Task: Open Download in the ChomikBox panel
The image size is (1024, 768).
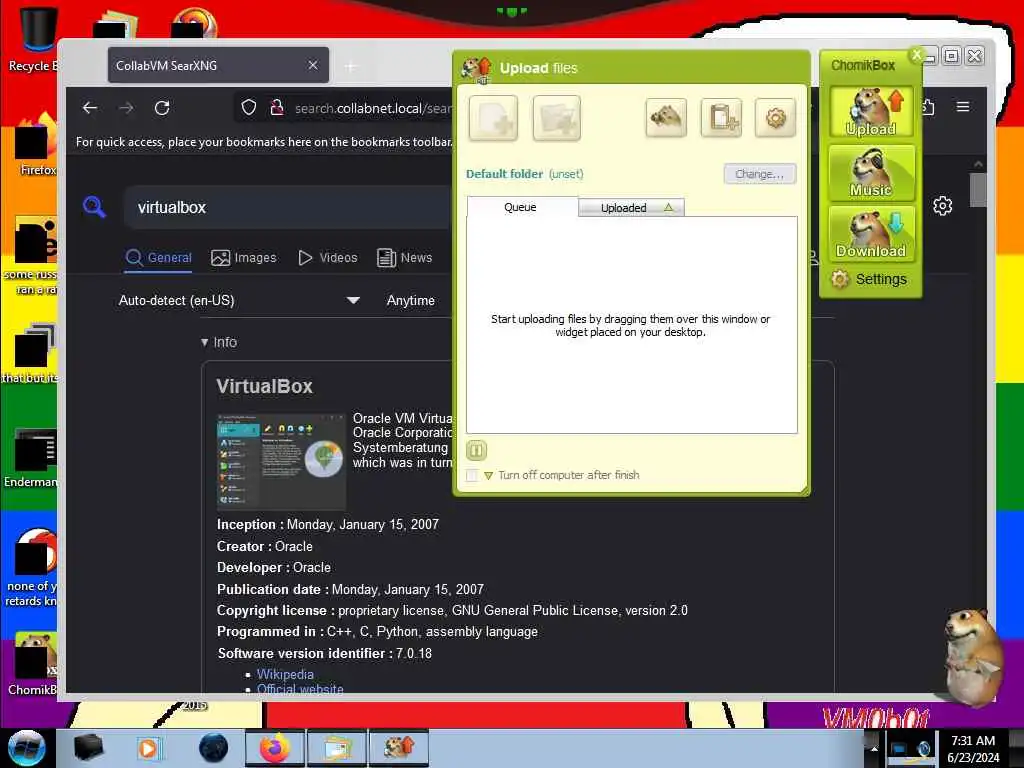Action: pyautogui.click(x=871, y=234)
